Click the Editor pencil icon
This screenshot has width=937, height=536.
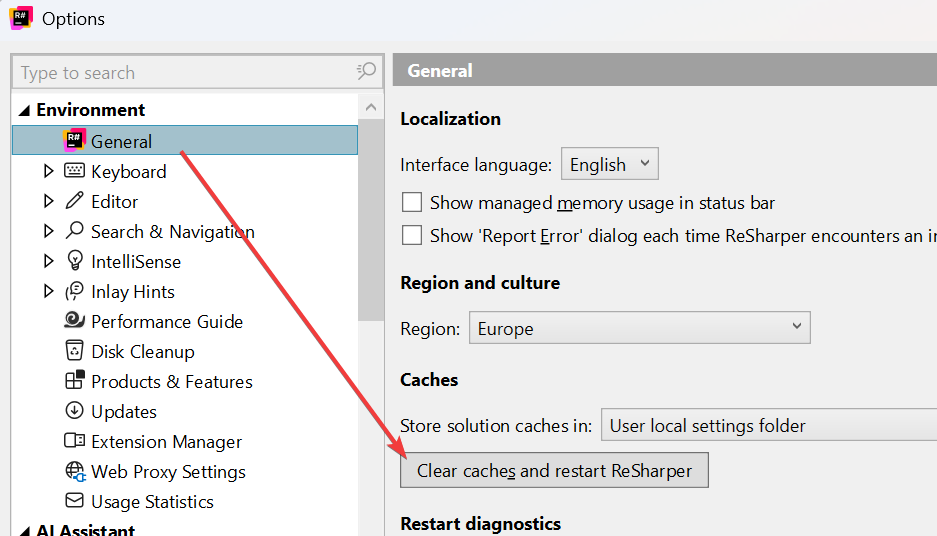[x=74, y=201]
